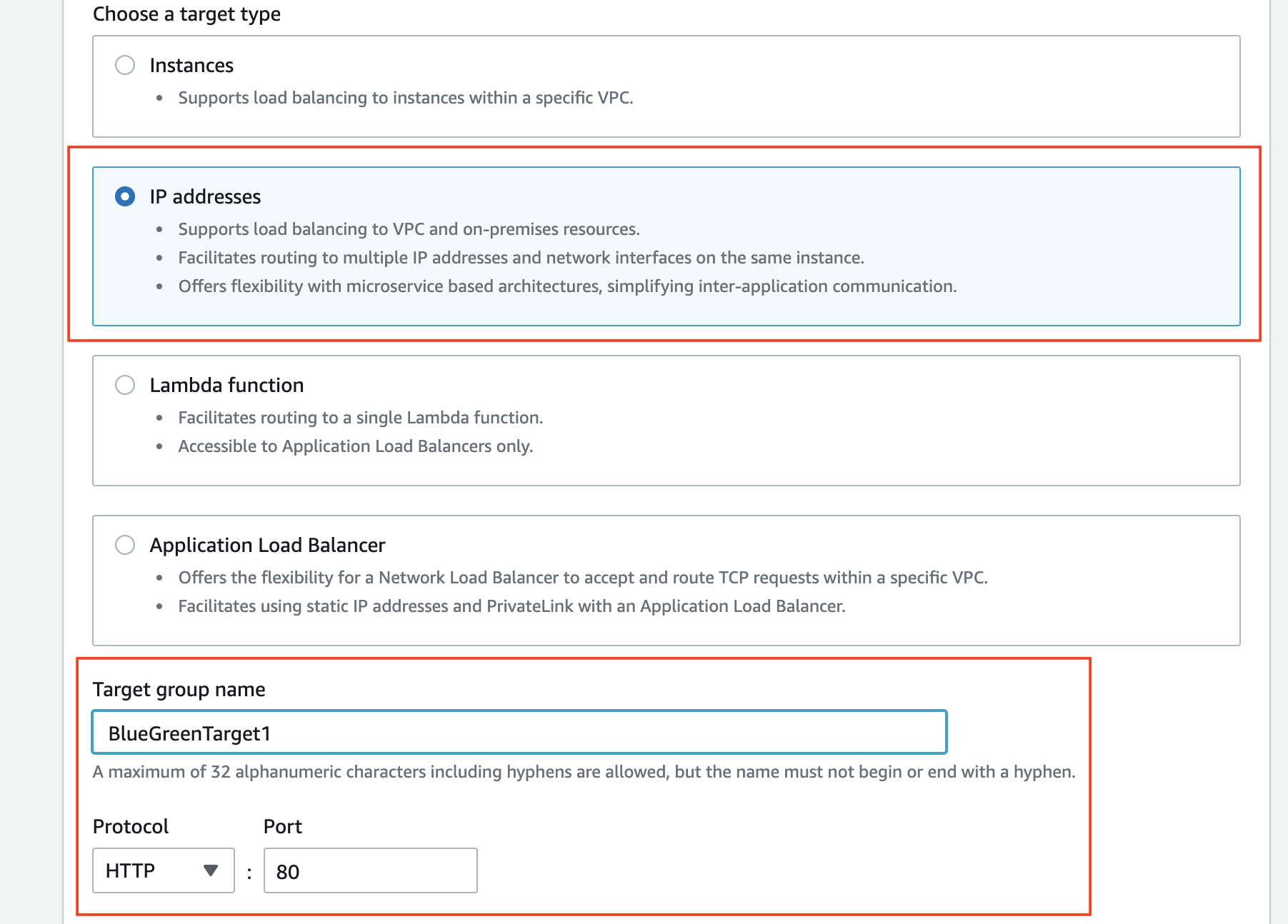The width and height of the screenshot is (1288, 924).
Task: Click the Protocol label
Action: (129, 826)
